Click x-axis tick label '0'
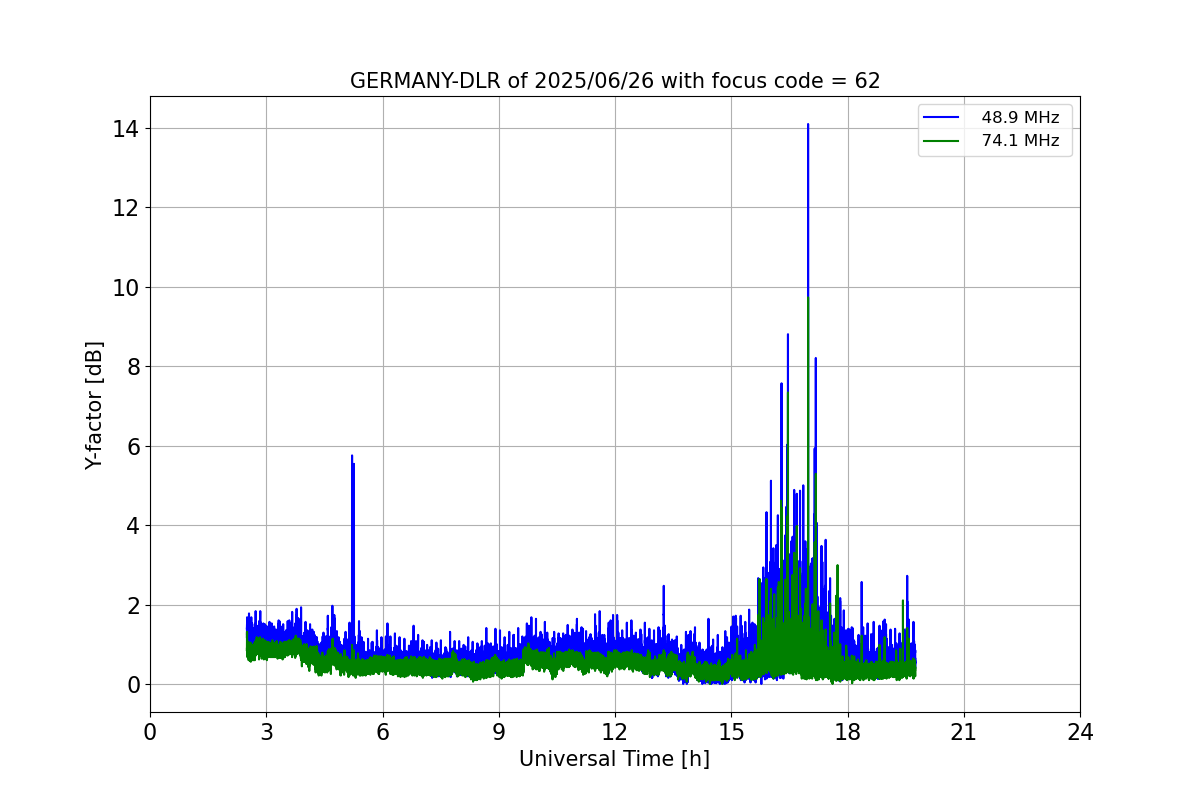1200x800 pixels. tap(150, 732)
